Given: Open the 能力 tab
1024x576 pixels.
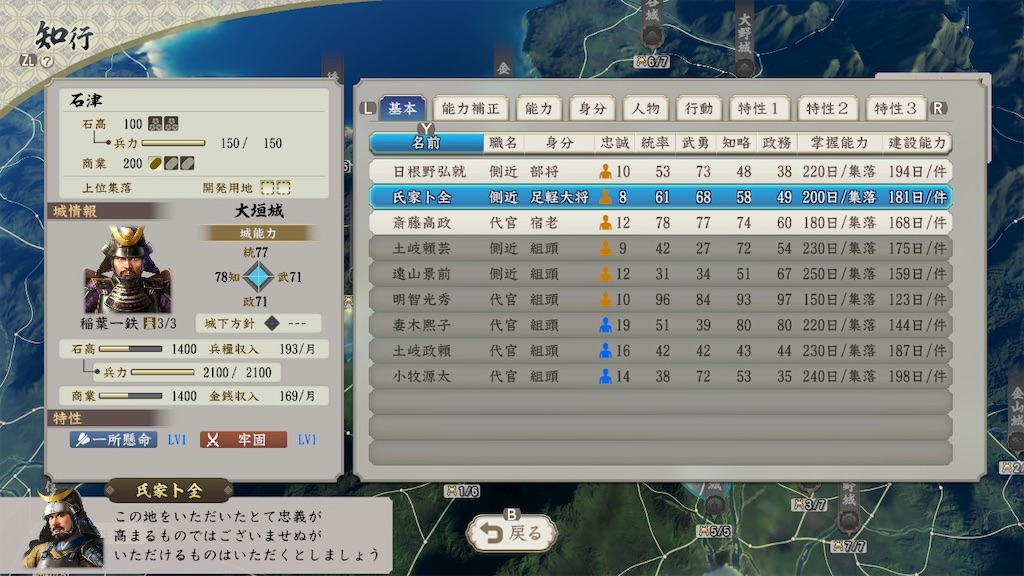Looking at the screenshot, I should tap(539, 108).
